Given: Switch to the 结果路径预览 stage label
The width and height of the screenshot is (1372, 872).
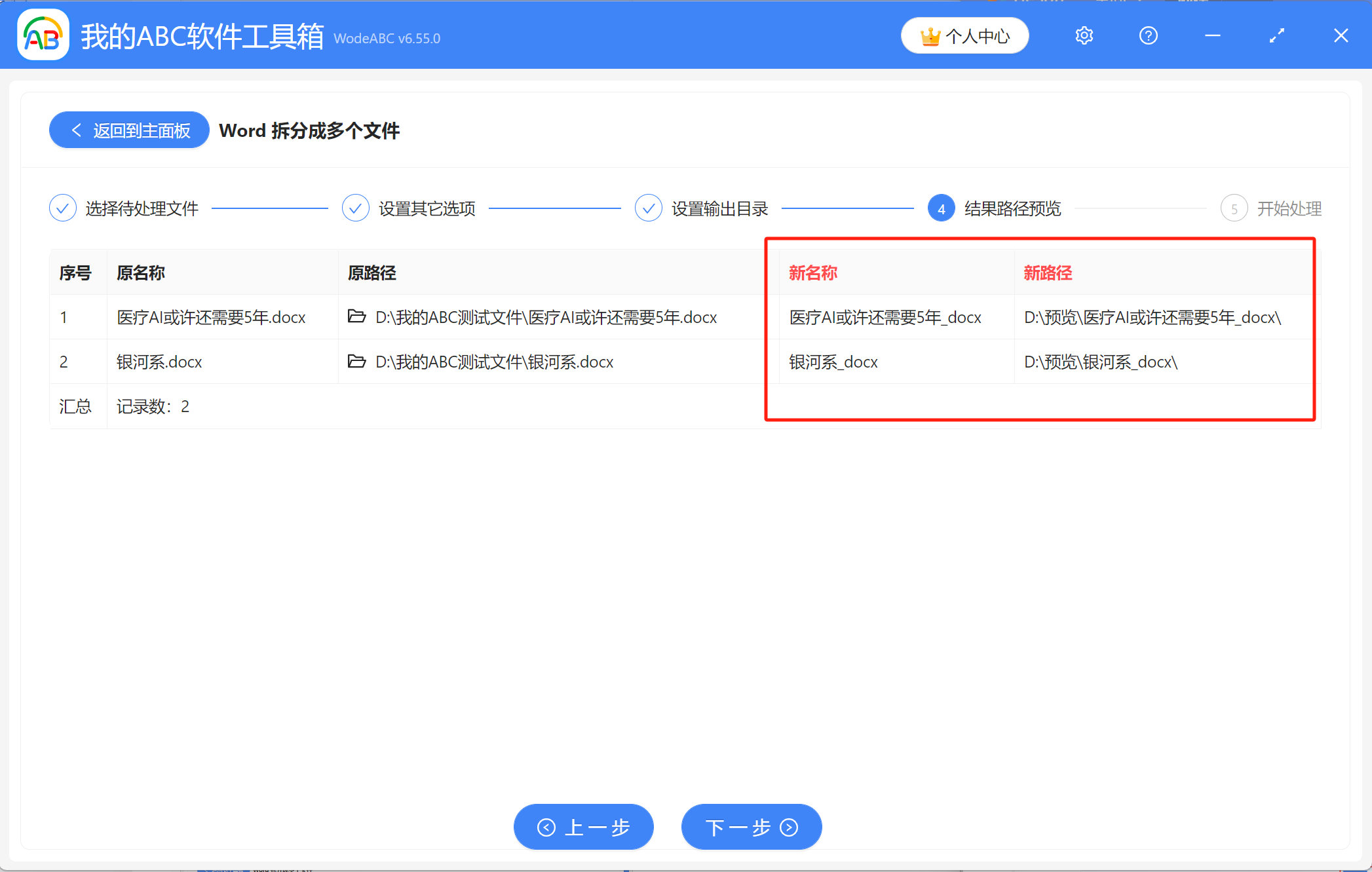Looking at the screenshot, I should pos(1012,208).
